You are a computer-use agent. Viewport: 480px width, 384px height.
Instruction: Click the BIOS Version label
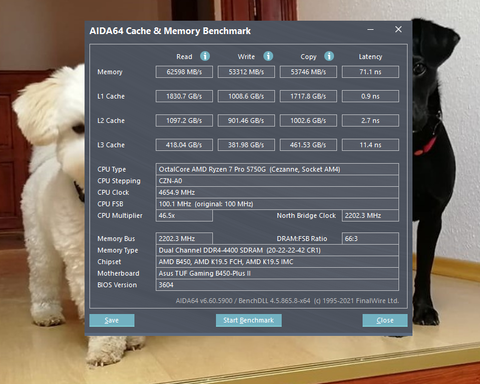117,285
